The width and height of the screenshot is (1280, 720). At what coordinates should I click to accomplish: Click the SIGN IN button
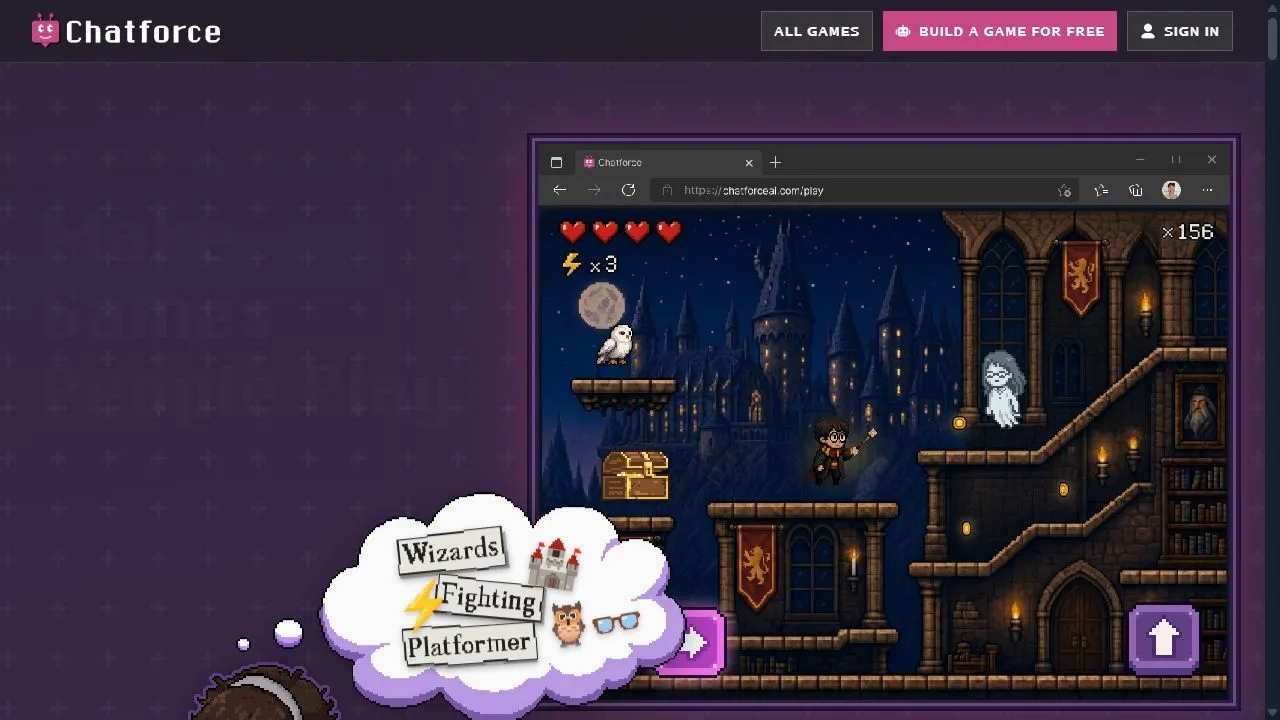[1180, 31]
